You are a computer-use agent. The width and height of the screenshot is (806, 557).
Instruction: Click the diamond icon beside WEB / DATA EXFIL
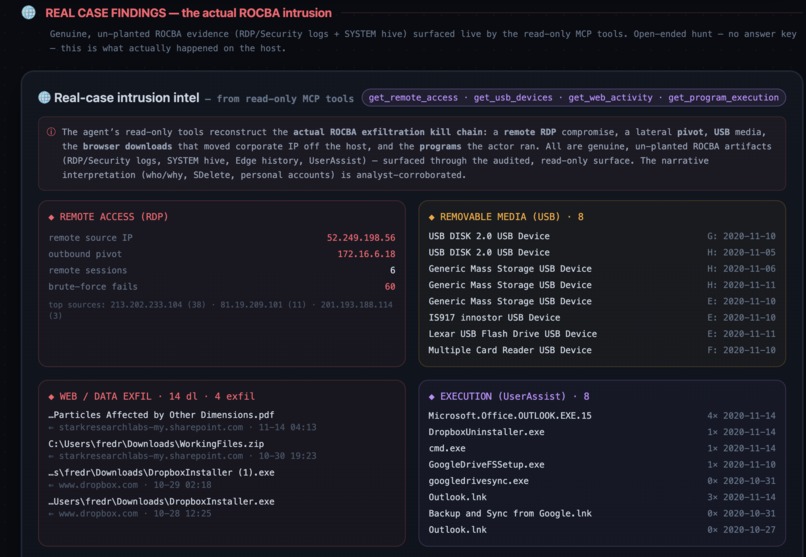coord(51,397)
